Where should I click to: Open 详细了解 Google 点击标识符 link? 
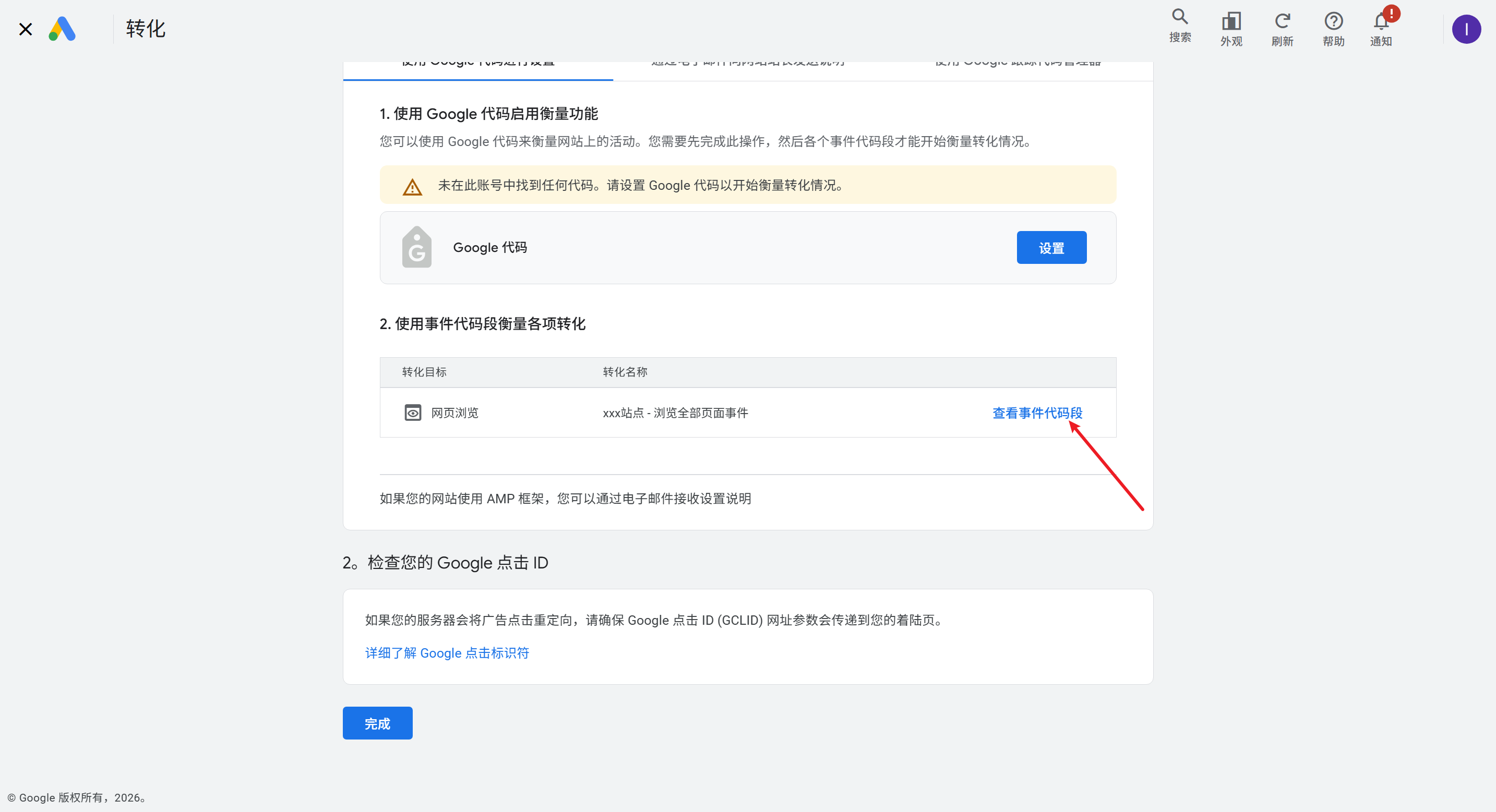pos(447,653)
